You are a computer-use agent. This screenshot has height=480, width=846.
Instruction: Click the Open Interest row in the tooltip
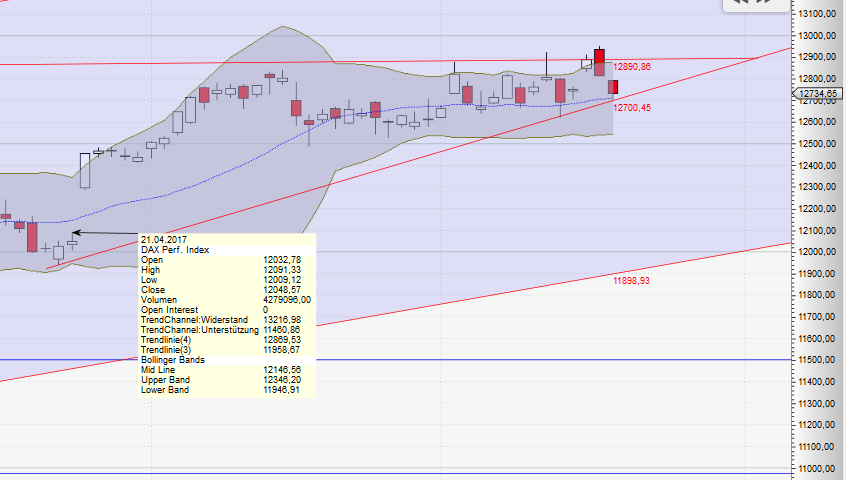point(226,309)
